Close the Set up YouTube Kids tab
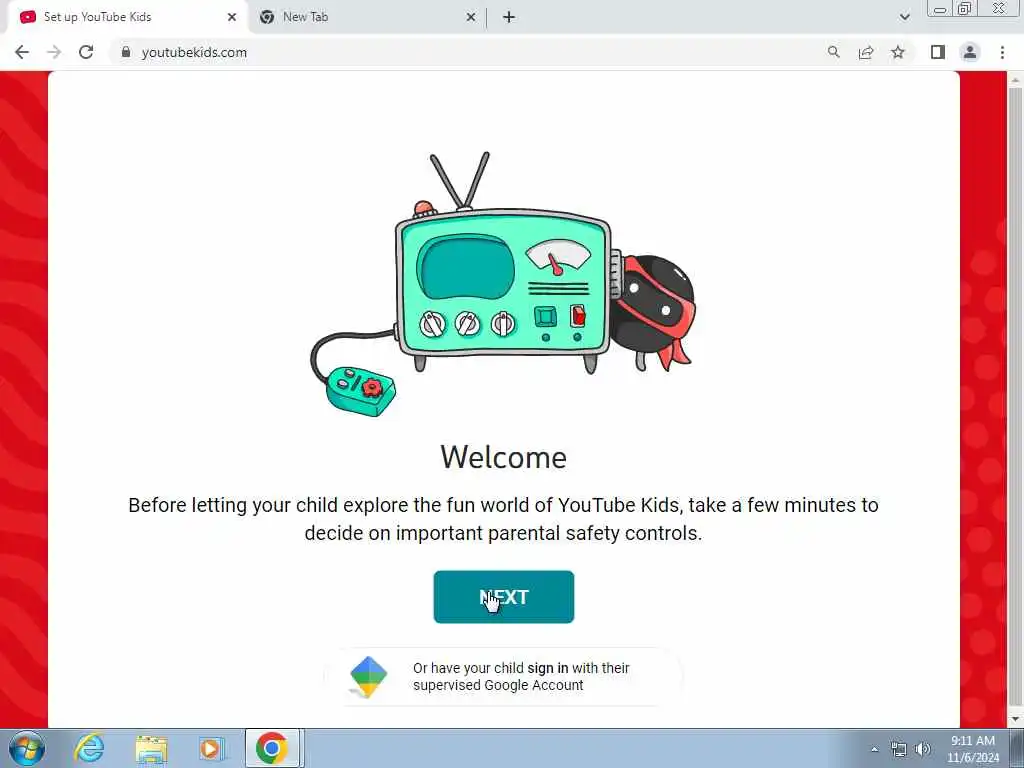 click(232, 17)
